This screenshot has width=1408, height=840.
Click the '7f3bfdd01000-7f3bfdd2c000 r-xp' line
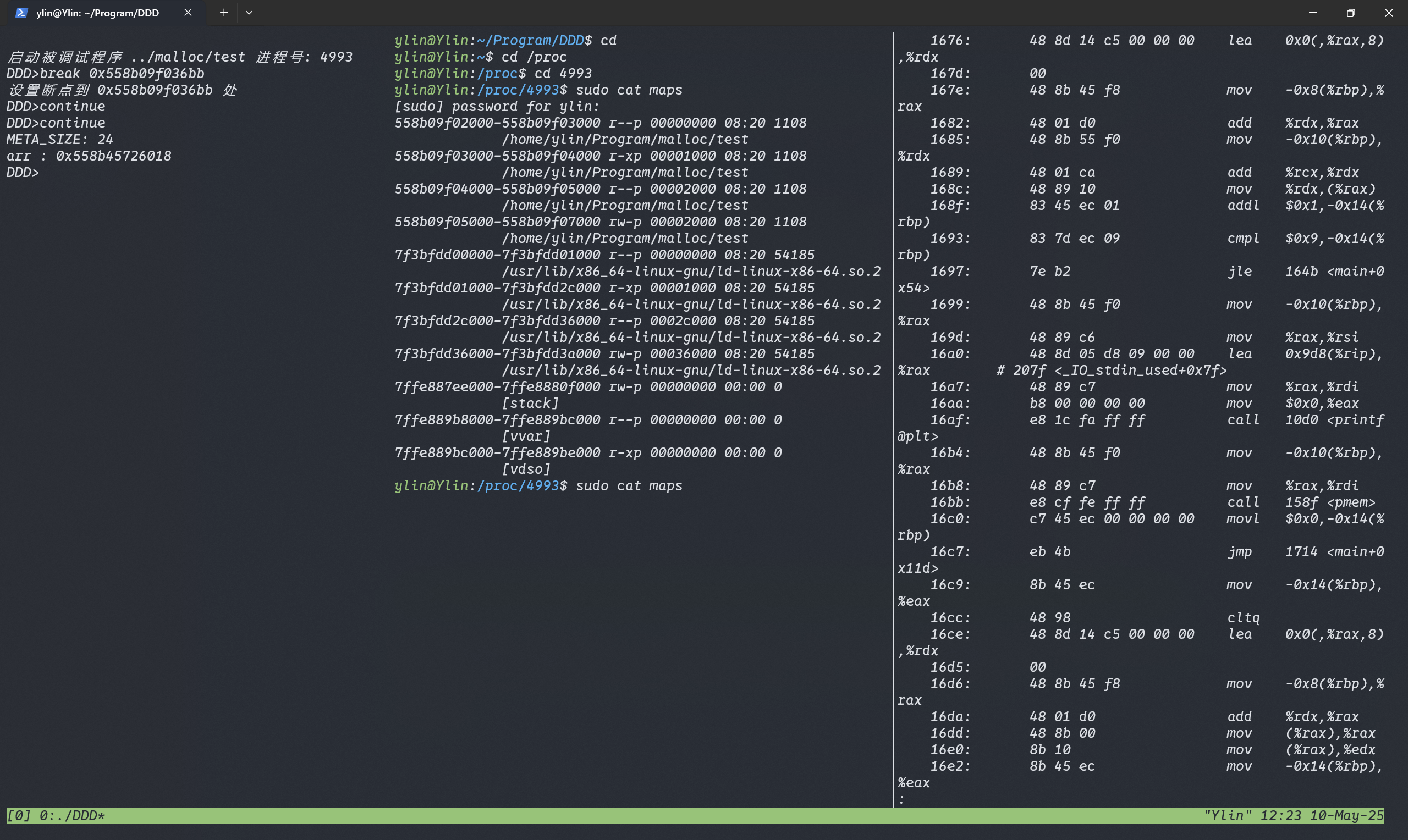tap(604, 288)
